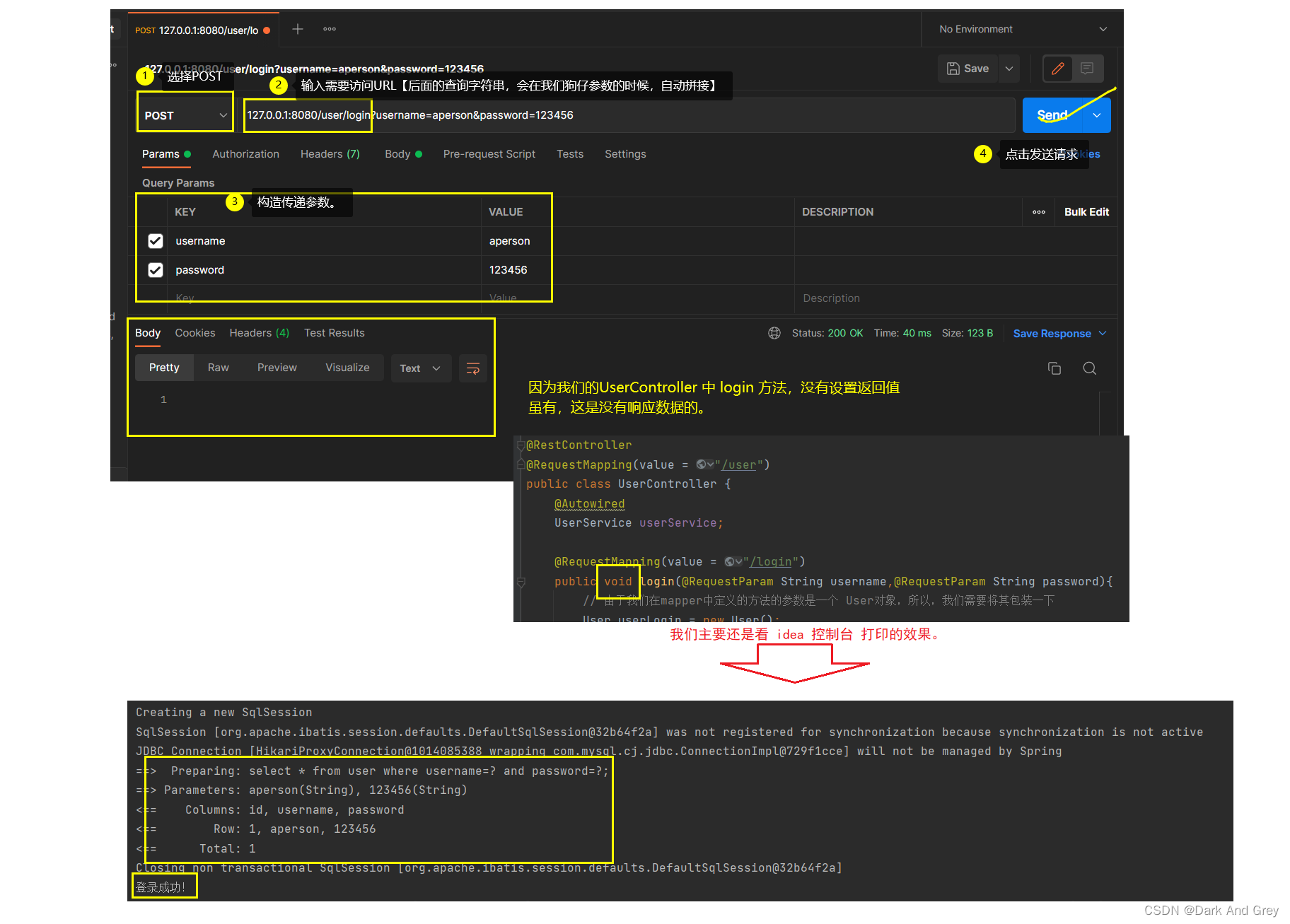Screen dimensions: 1290x924
Task: Click the empty Key placeholder field
Action: (x=323, y=298)
